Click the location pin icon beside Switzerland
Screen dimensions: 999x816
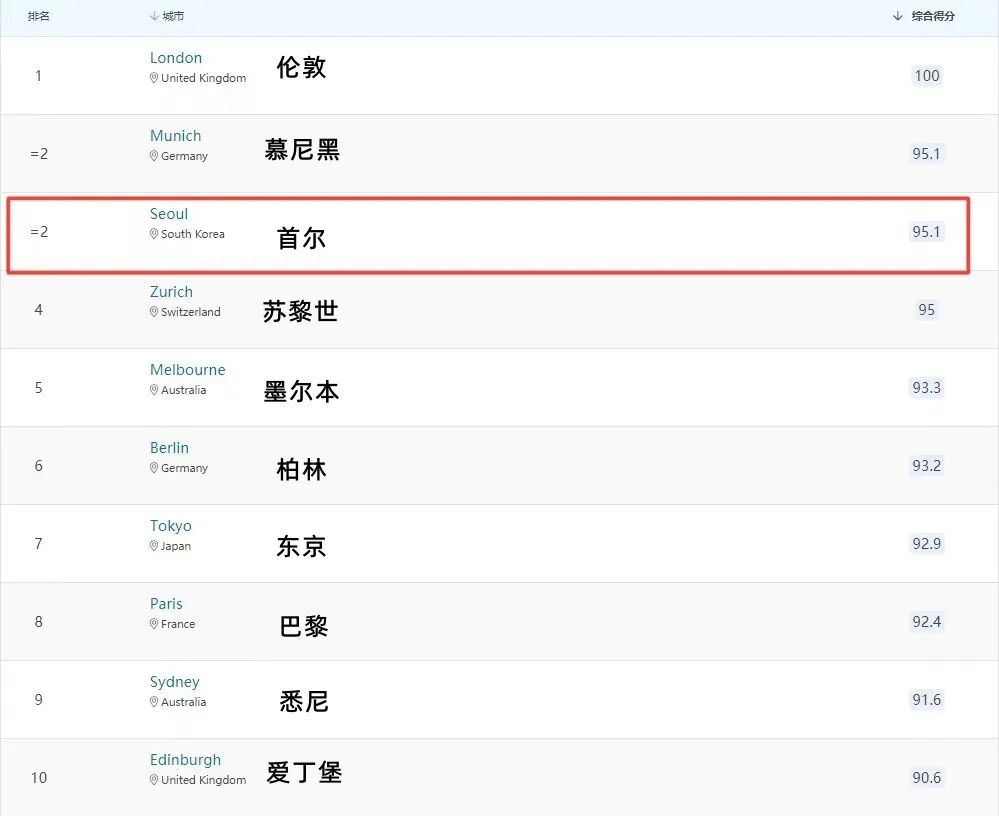pyautogui.click(x=154, y=311)
